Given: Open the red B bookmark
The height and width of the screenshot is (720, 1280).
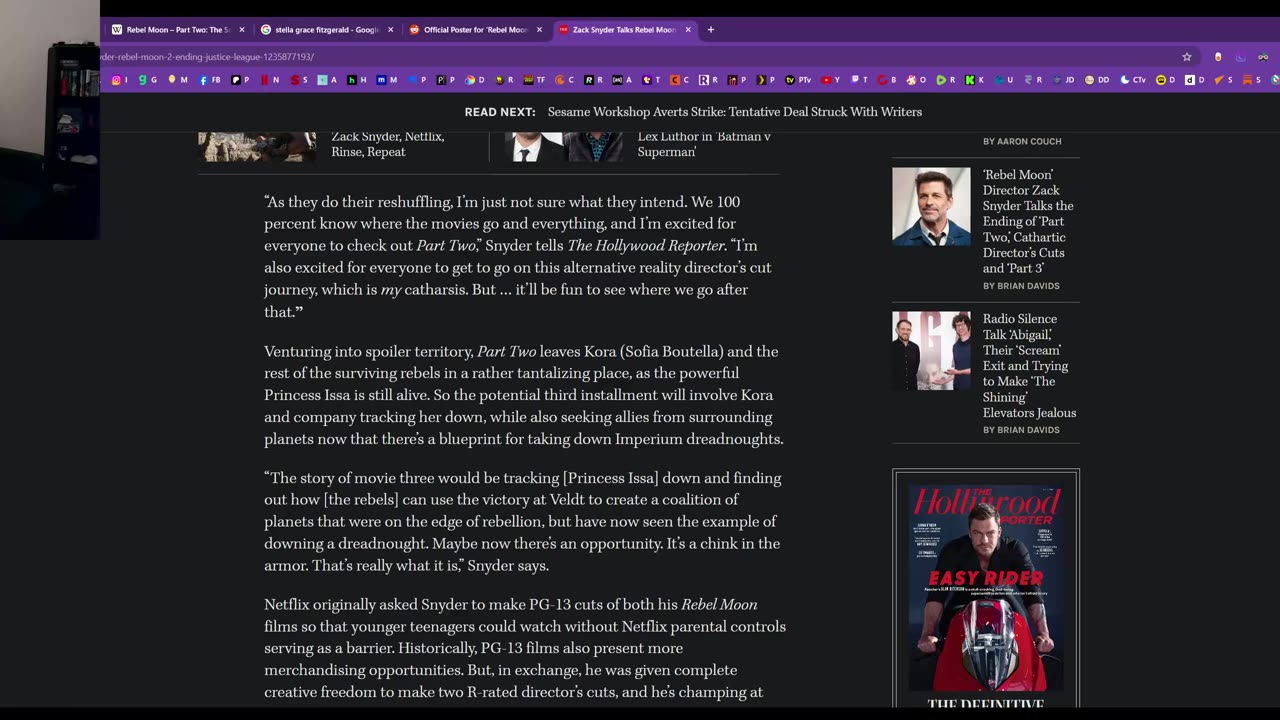Looking at the screenshot, I should pyautogui.click(x=887, y=80).
